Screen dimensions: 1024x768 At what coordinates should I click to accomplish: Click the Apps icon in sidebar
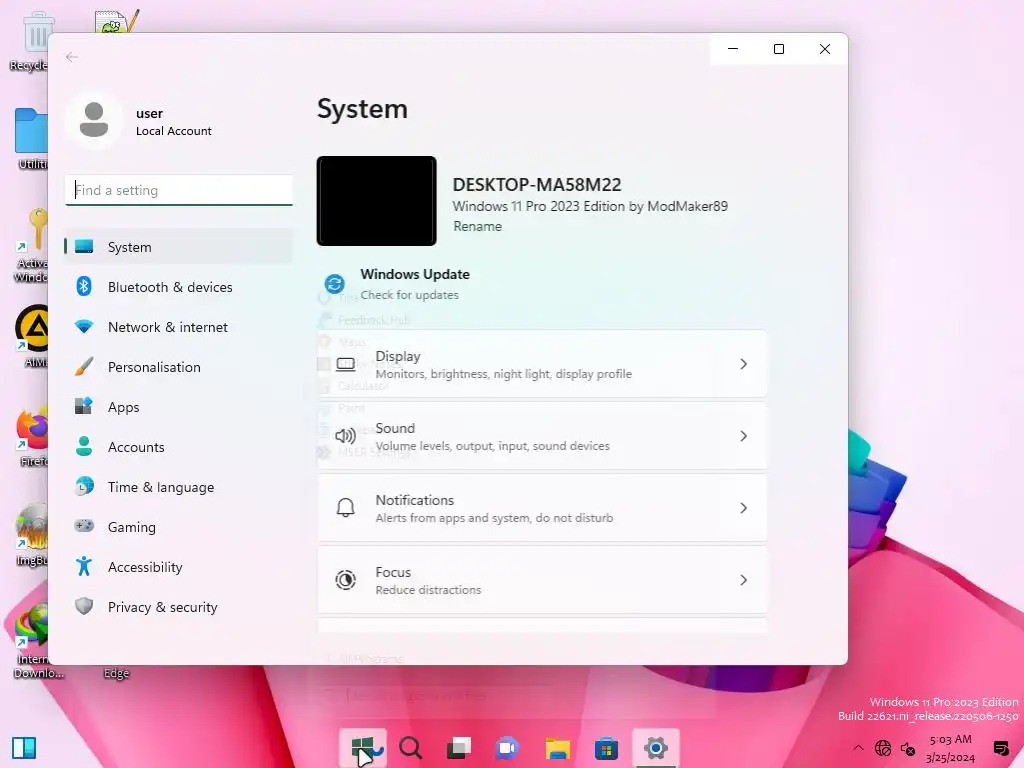point(84,406)
